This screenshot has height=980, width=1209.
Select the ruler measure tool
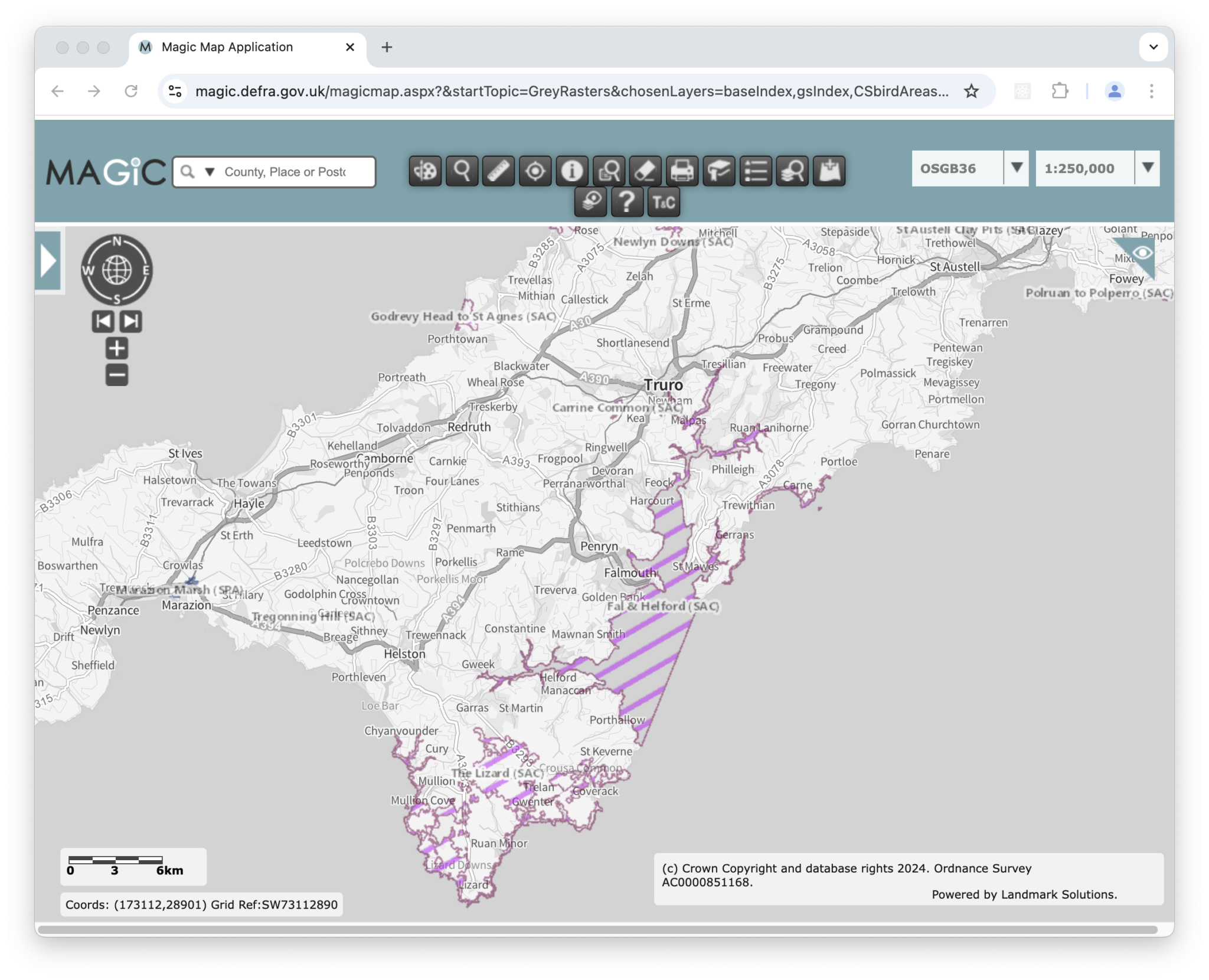point(498,171)
